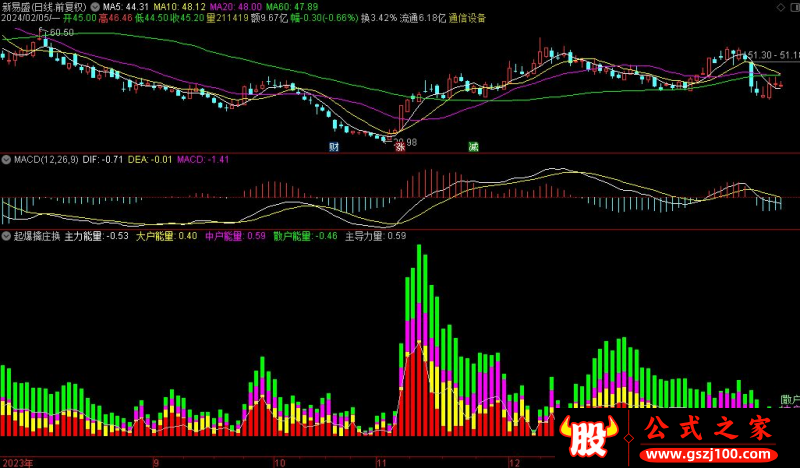Screen dimensions: 800x468
Task: Click the 2023年 time axis label
Action: pos(17,463)
